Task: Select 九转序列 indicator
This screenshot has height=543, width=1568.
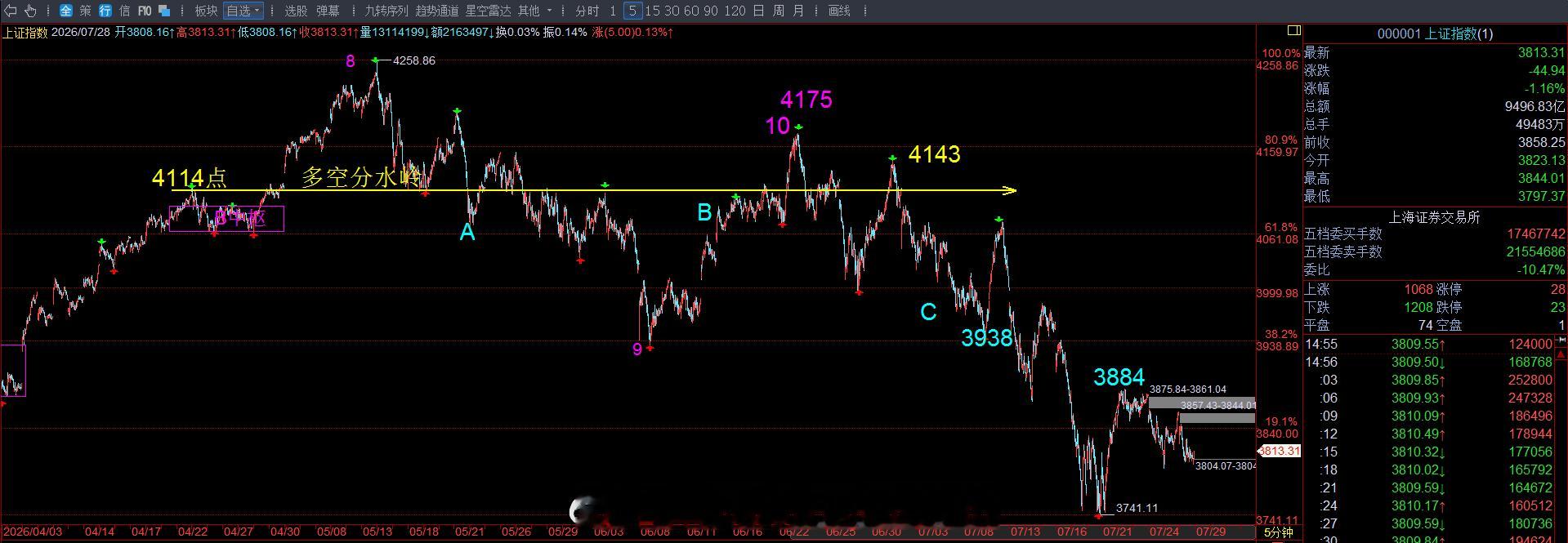Action: click(x=386, y=11)
